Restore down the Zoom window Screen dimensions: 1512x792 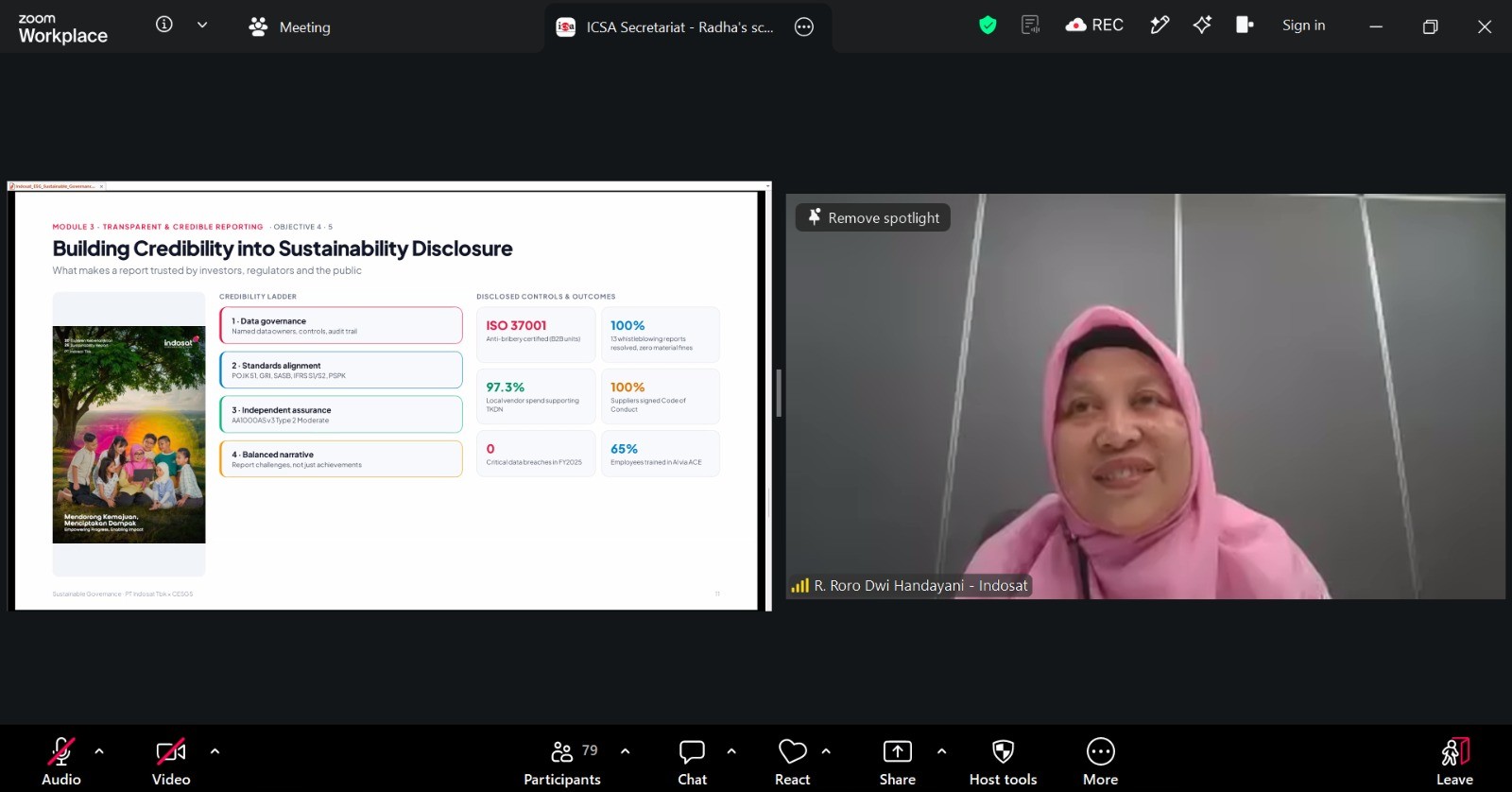click(x=1430, y=26)
